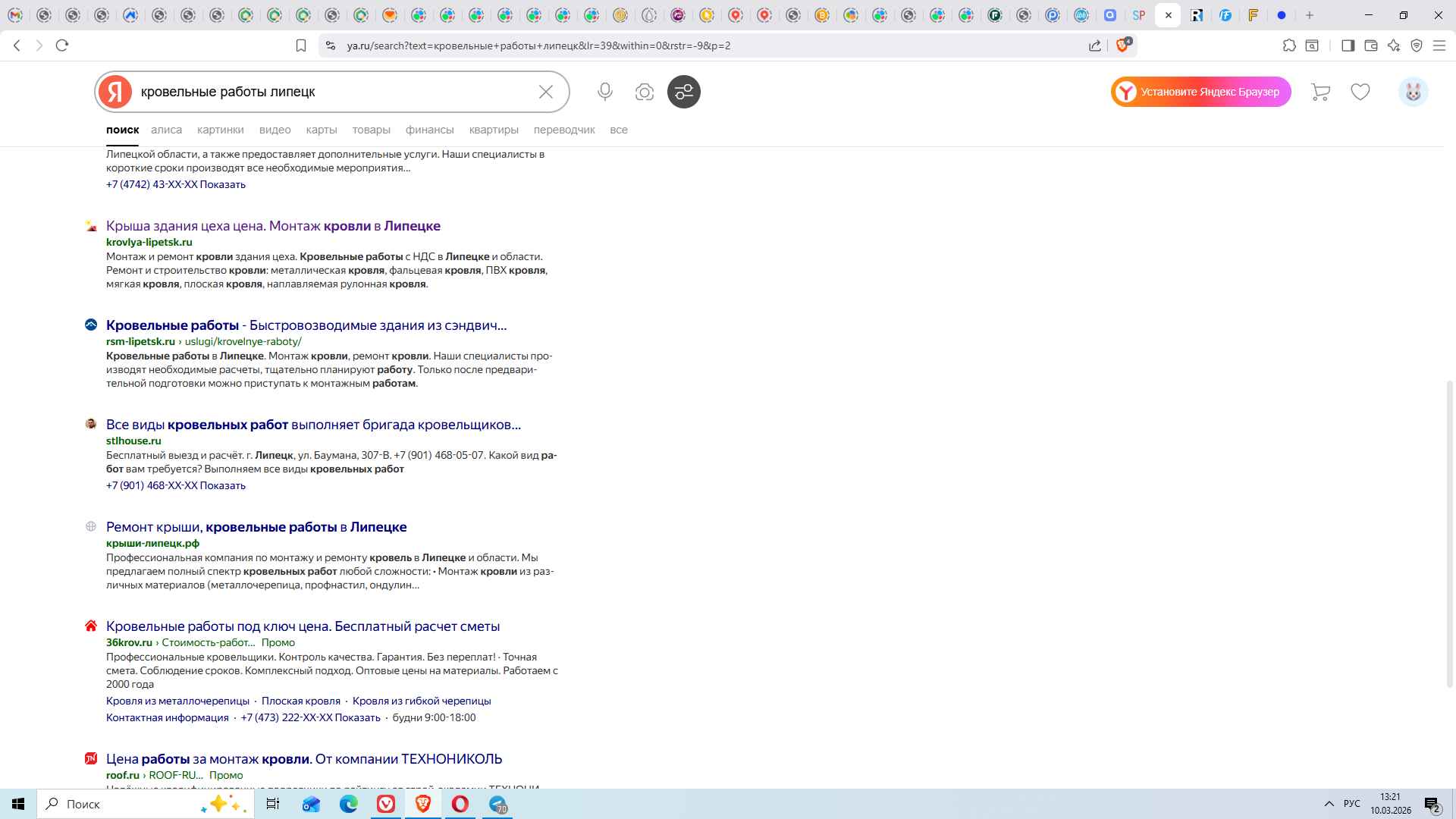Click the page reload button
This screenshot has height=819, width=1456.
pos(62,45)
